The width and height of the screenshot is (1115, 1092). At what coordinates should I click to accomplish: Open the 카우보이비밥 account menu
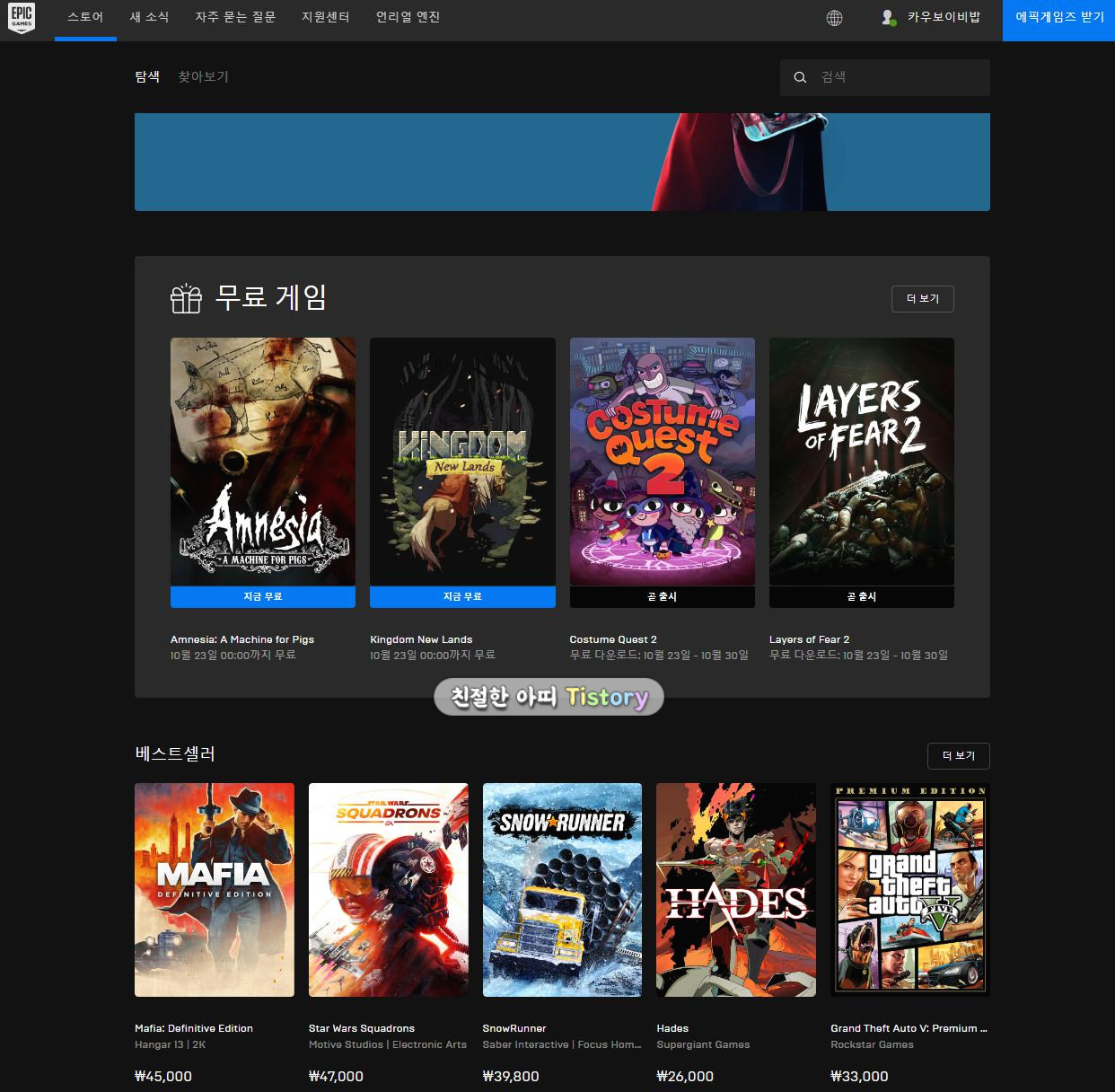[930, 17]
